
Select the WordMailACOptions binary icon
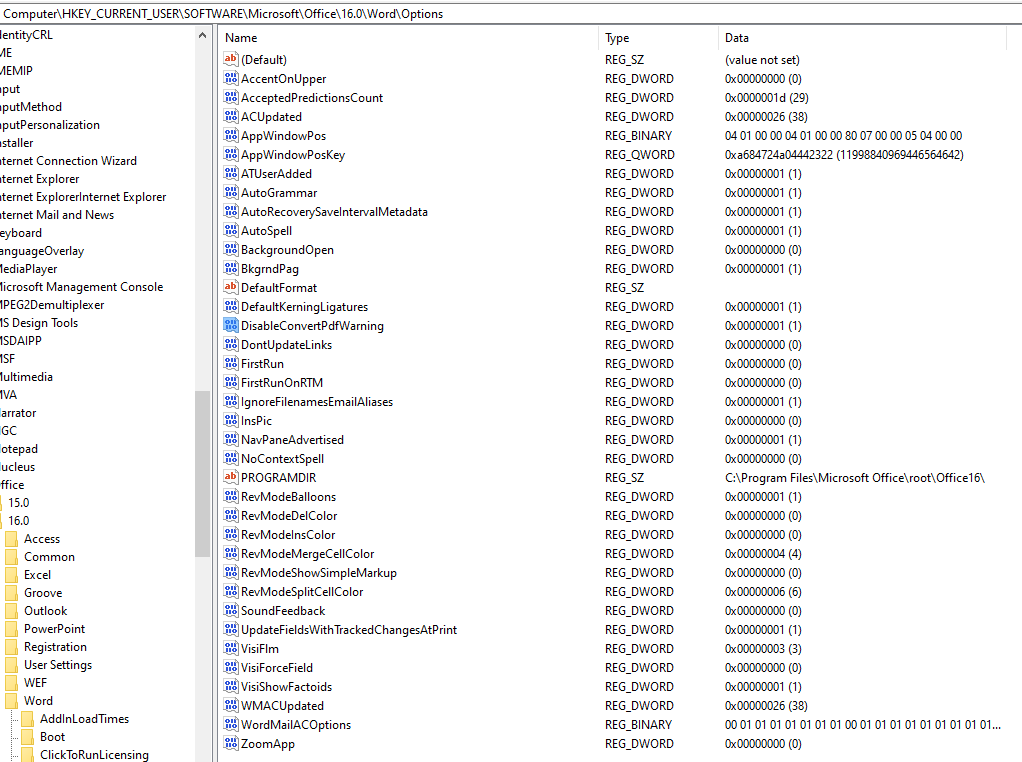click(x=230, y=724)
